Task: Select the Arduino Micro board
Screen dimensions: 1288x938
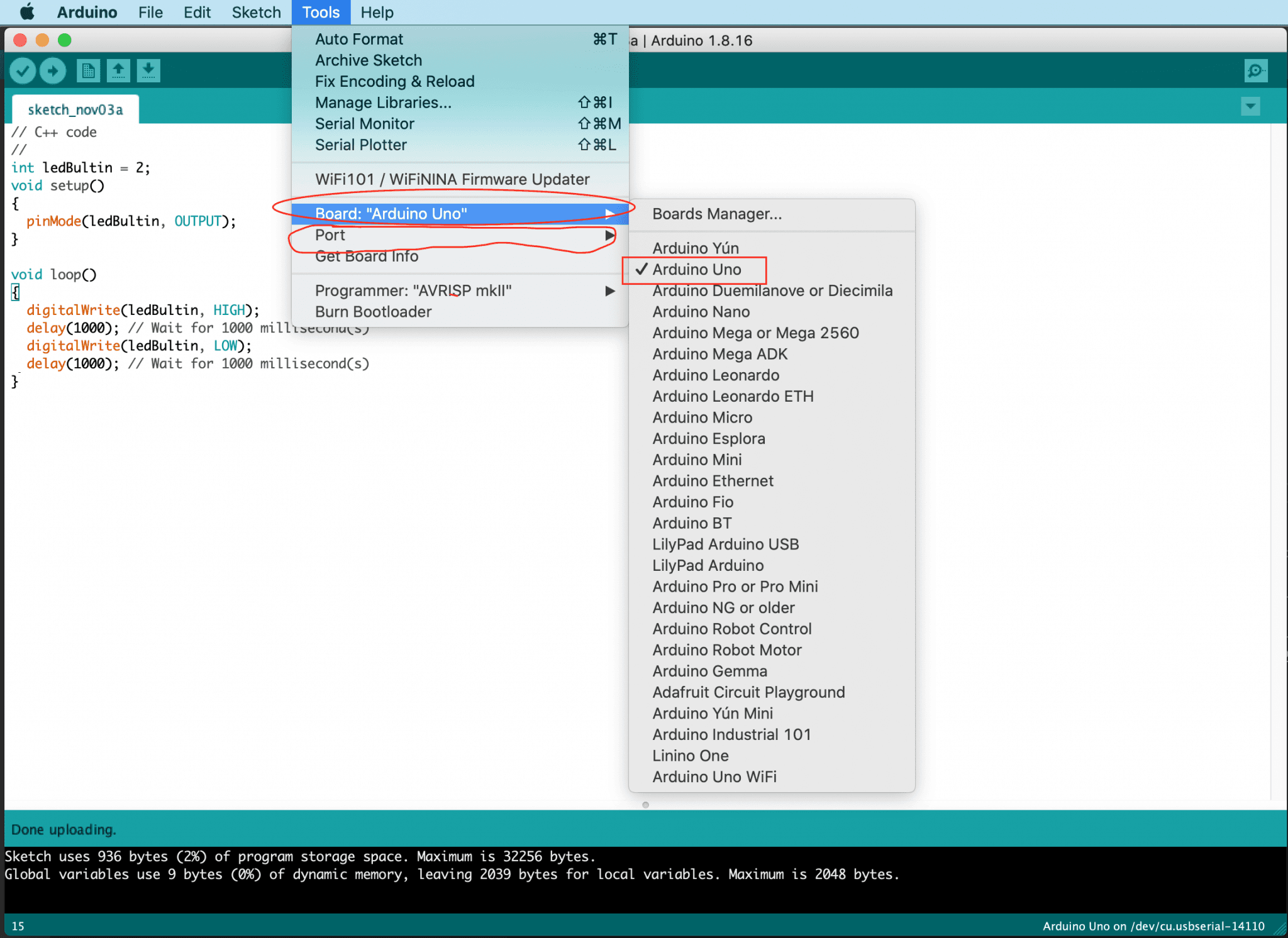Action: pos(772,417)
